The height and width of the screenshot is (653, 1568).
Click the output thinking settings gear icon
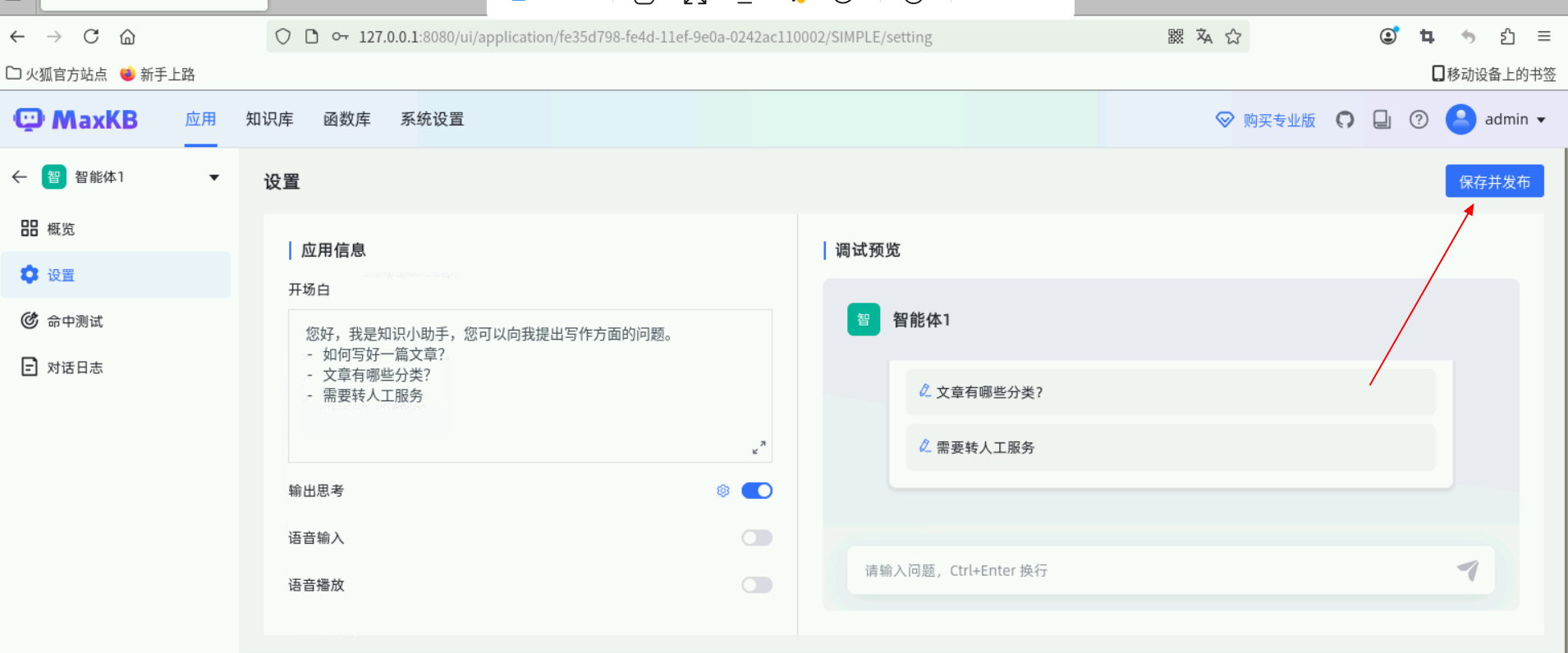tap(722, 491)
